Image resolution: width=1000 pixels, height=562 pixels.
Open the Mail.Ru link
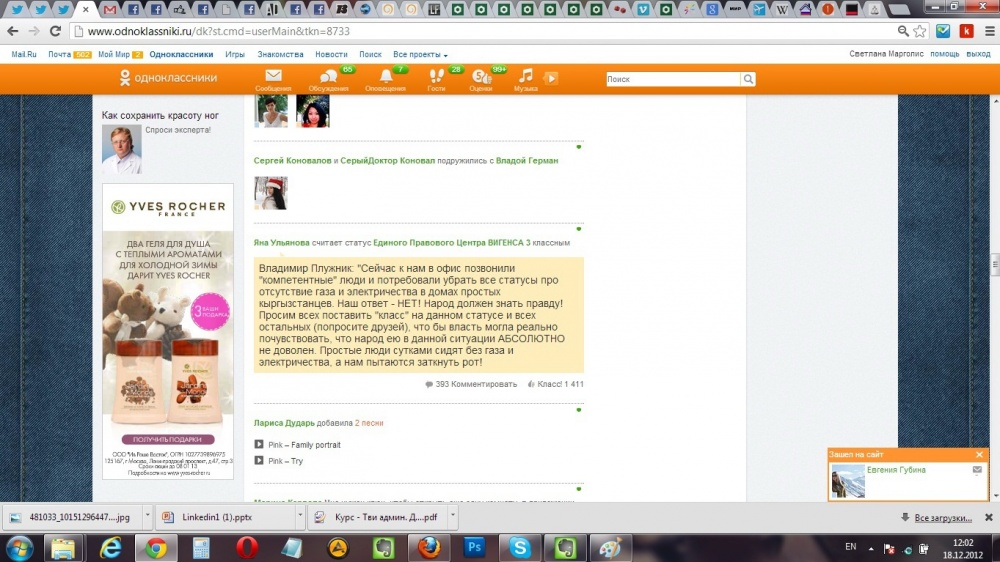[x=24, y=54]
